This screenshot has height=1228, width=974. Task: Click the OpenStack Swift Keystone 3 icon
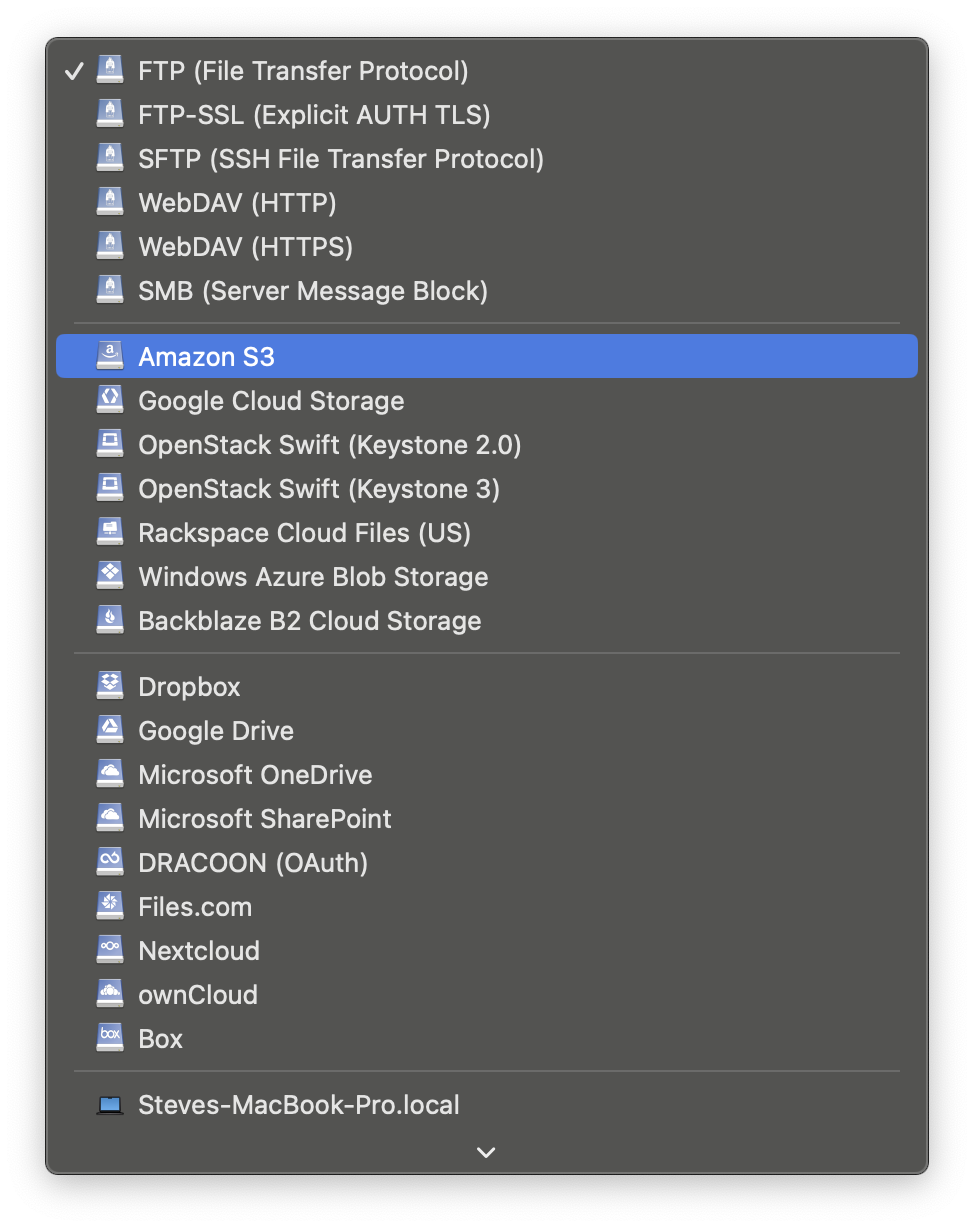click(x=110, y=488)
